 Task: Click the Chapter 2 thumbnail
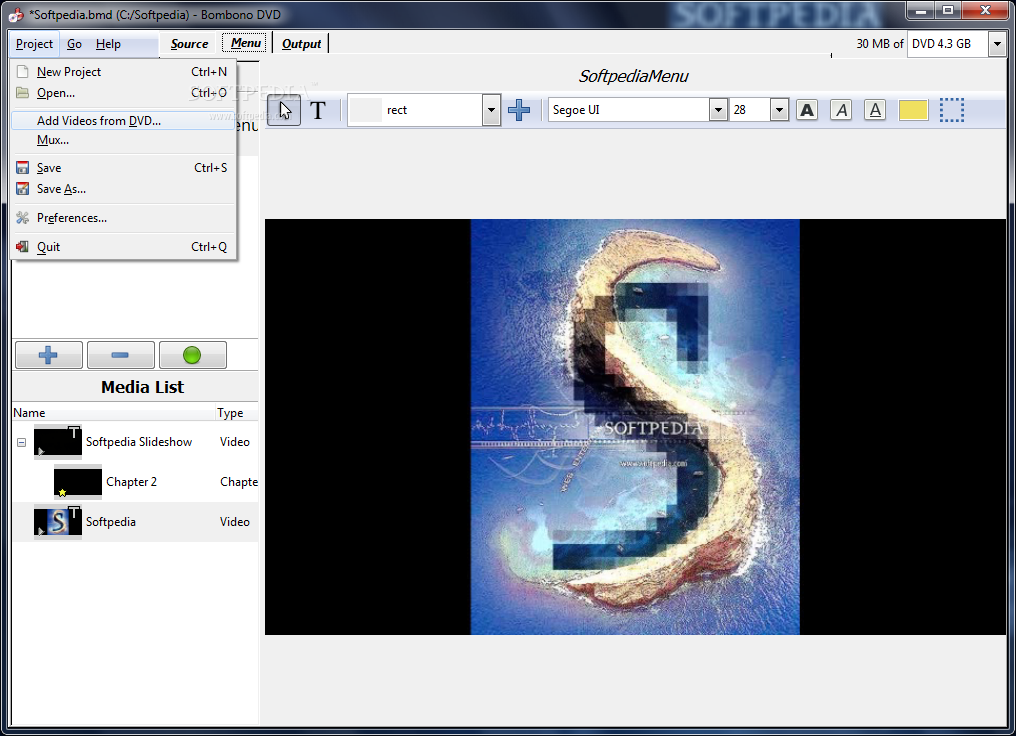[78, 482]
